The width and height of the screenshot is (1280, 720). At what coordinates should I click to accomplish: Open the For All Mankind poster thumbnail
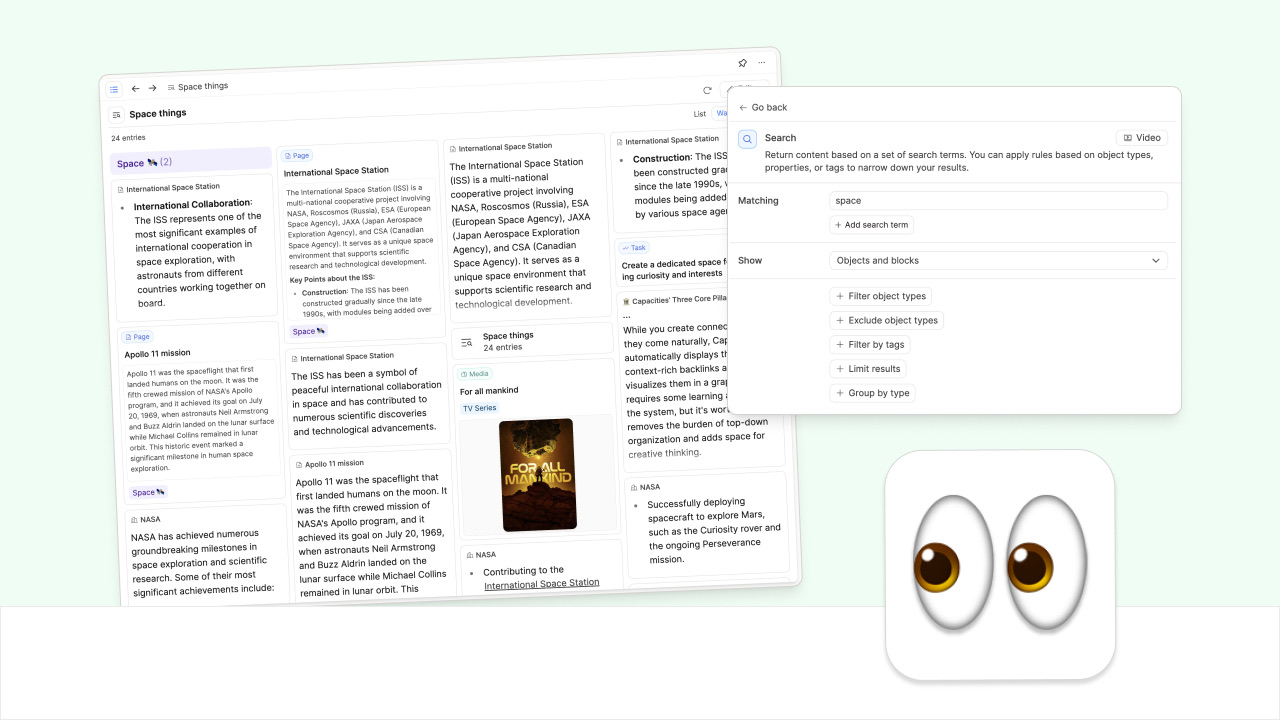click(x=538, y=475)
